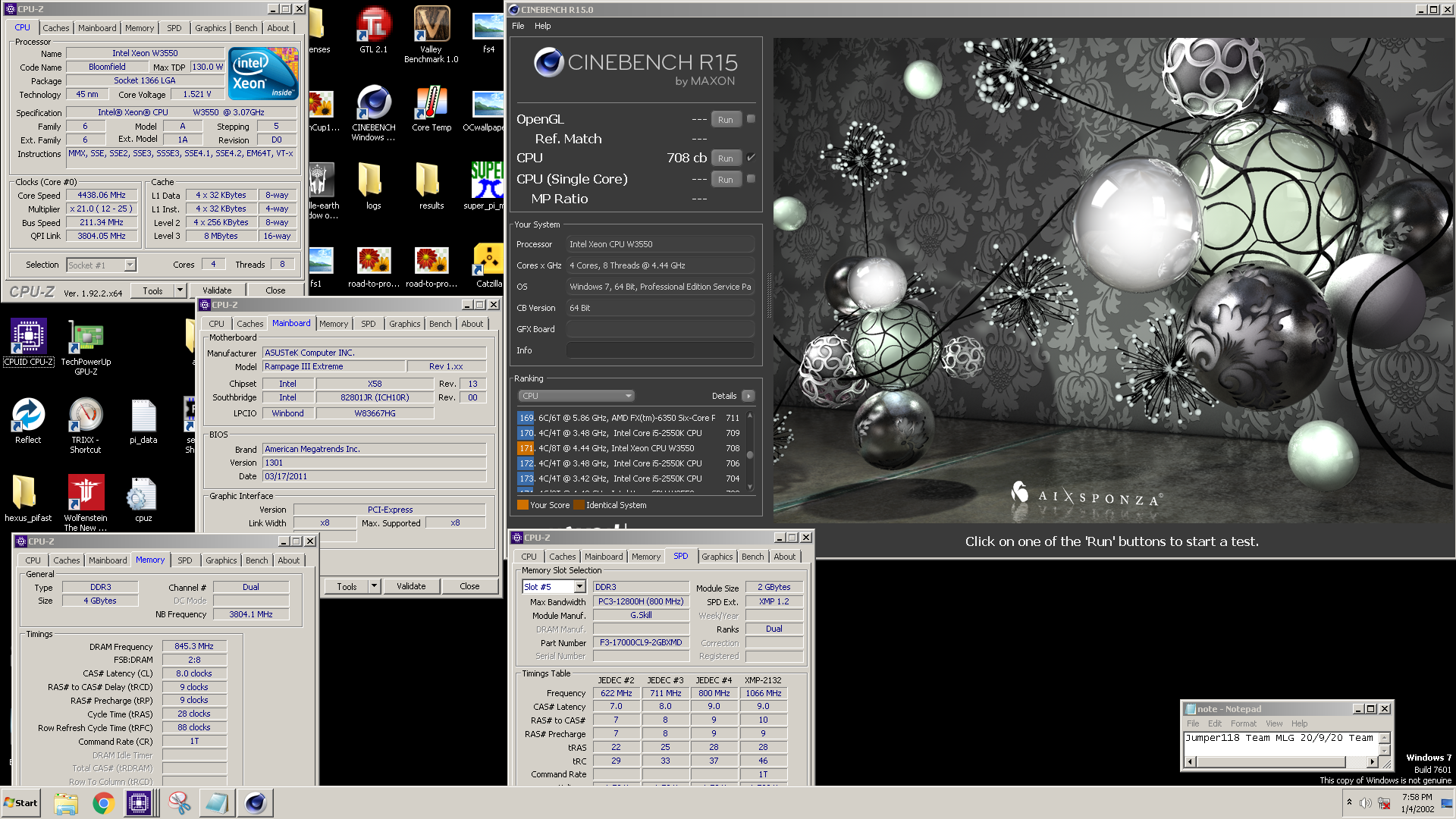Viewport: 1456px width, 819px height.
Task: Toggle the CPU test checkbox
Action: tap(751, 158)
